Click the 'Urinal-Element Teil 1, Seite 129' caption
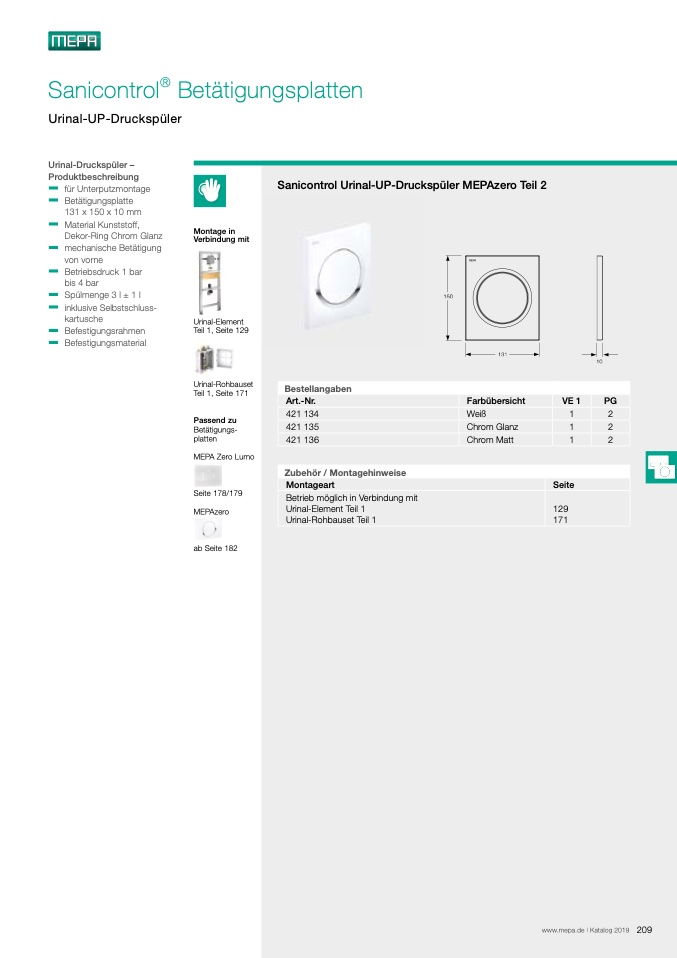This screenshot has height=958, width=677. tap(220, 325)
